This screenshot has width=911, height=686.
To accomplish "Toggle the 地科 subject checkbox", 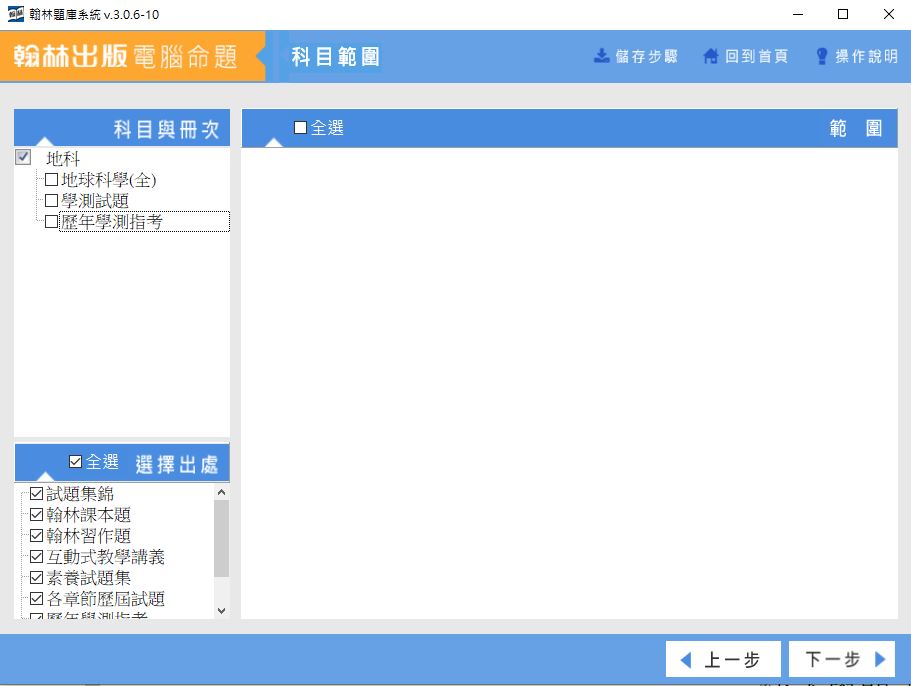I will (23, 157).
